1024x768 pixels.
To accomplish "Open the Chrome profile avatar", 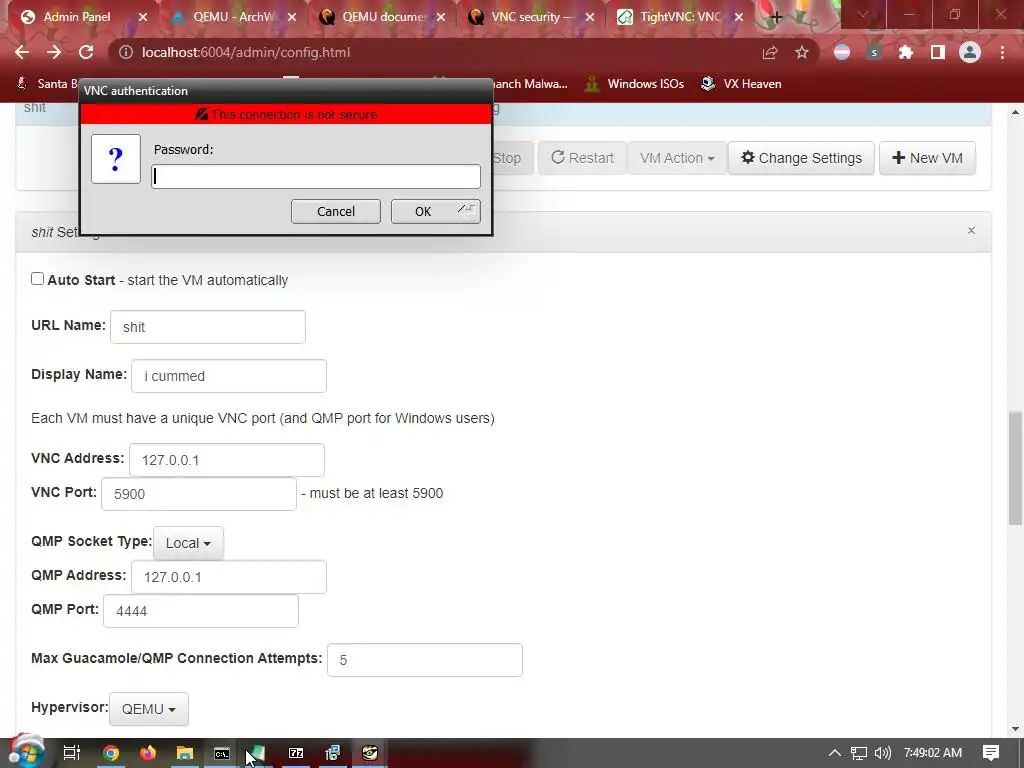I will coord(970,53).
